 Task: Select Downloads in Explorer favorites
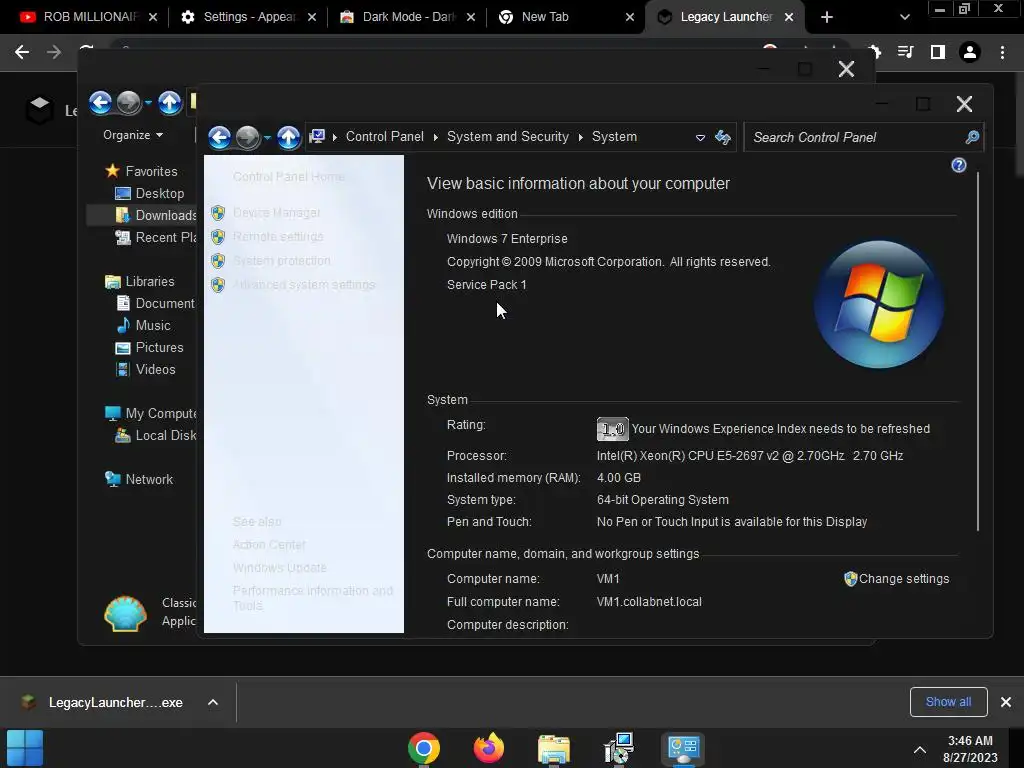(155, 216)
